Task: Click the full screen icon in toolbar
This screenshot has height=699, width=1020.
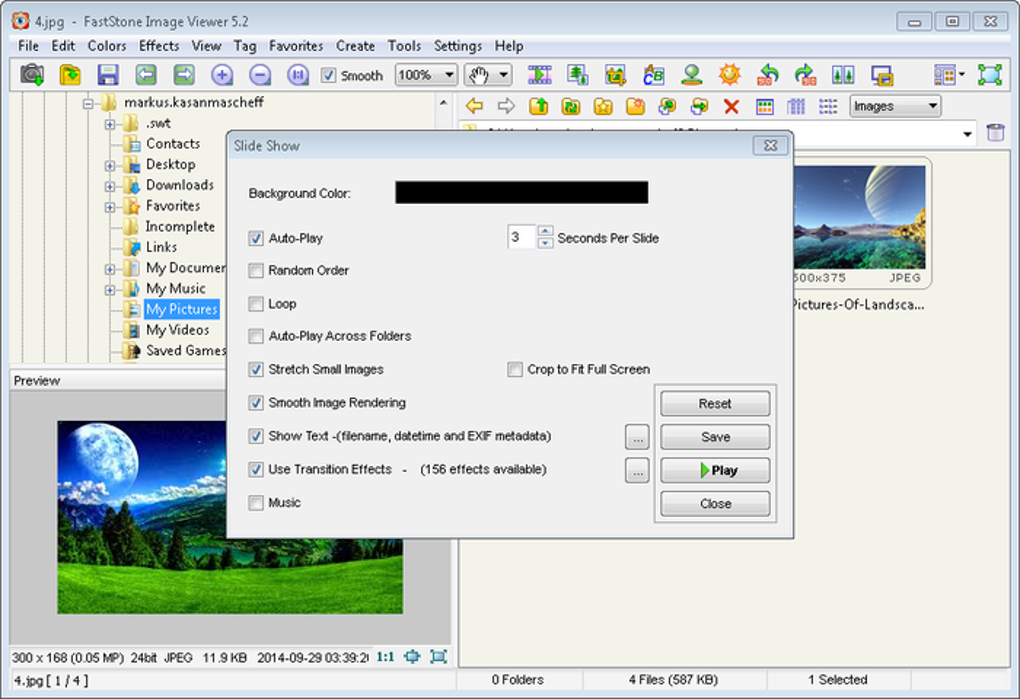Action: point(989,75)
